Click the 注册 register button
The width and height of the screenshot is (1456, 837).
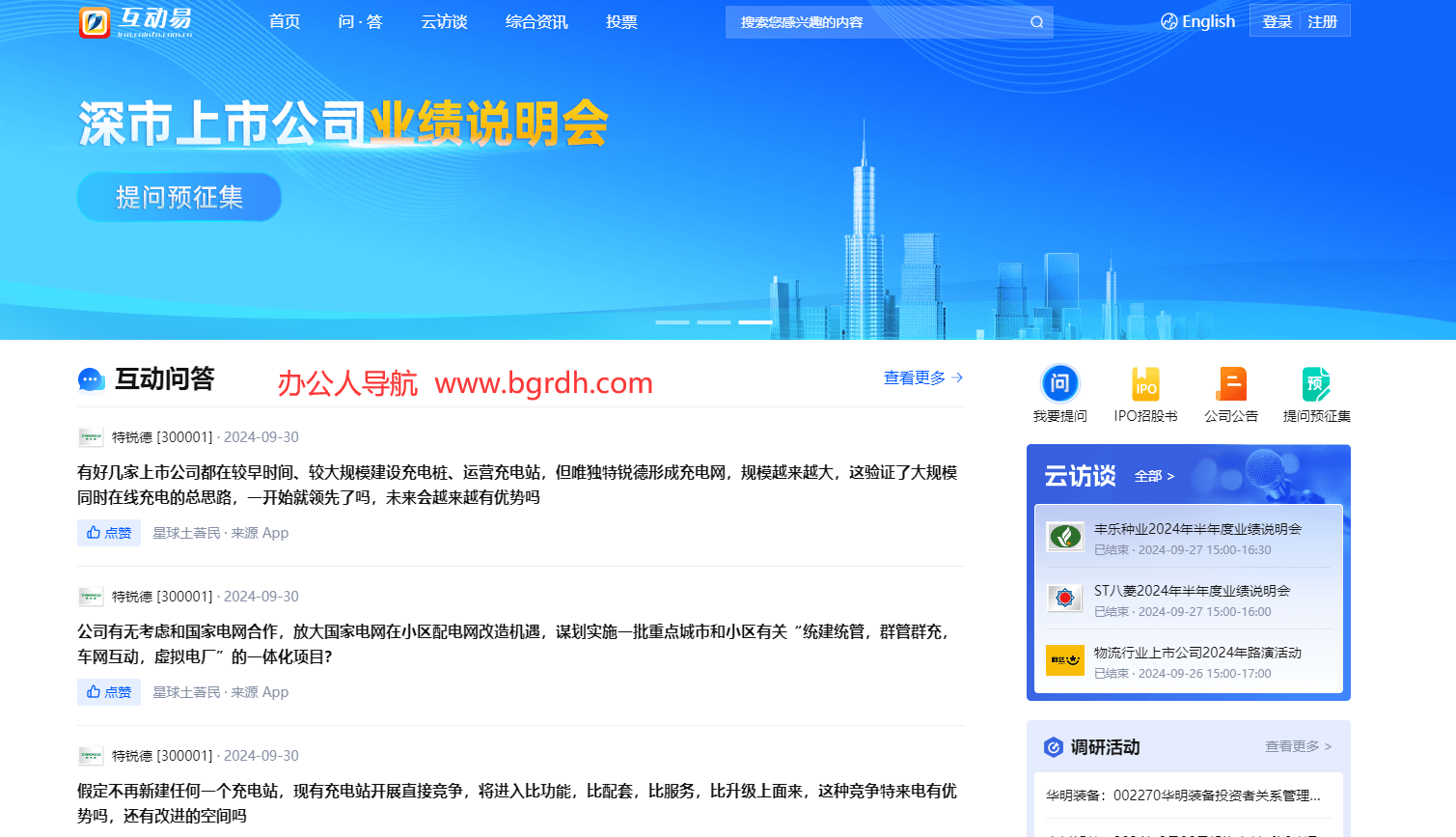(x=1322, y=21)
